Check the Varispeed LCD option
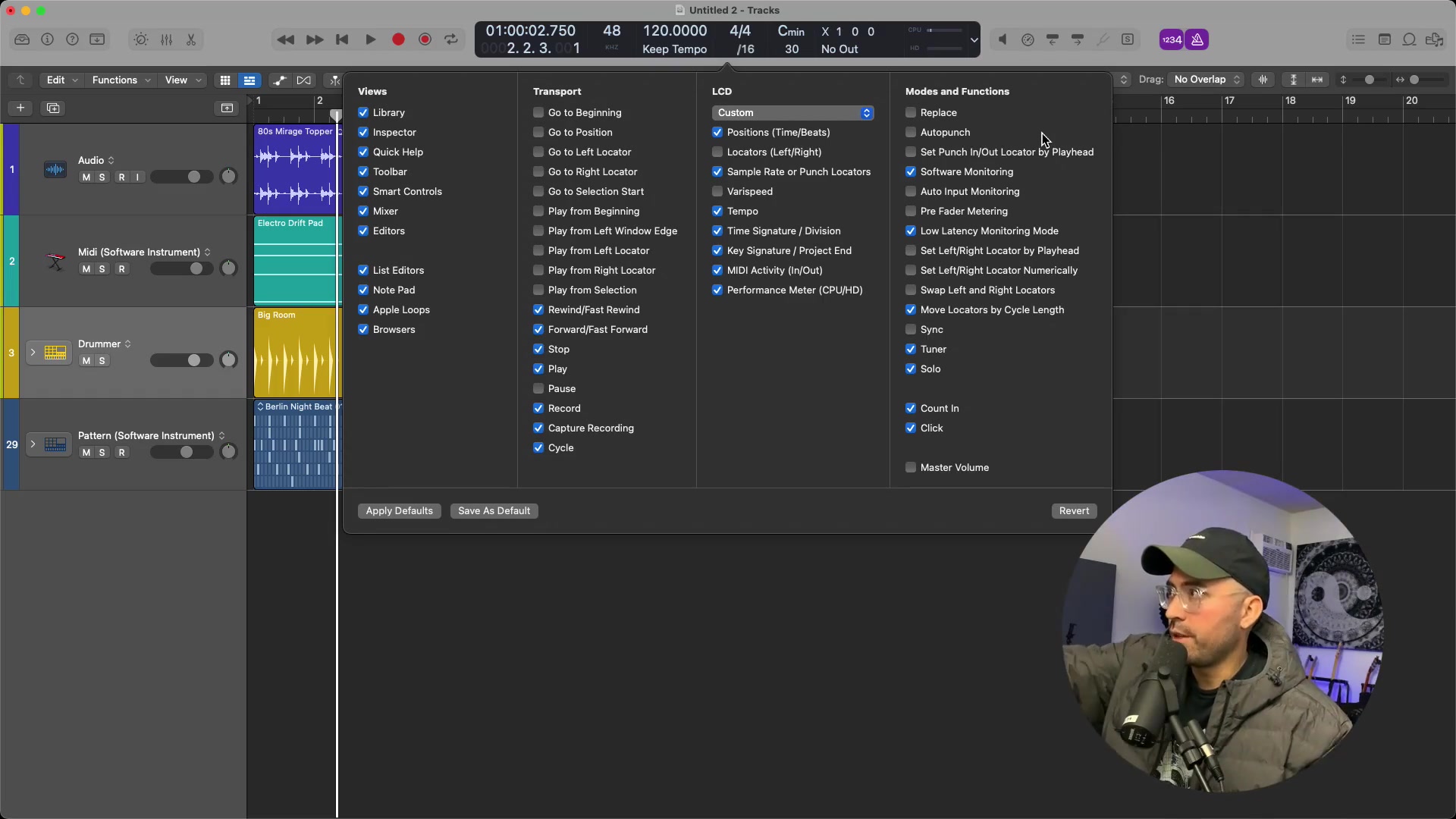 (717, 191)
